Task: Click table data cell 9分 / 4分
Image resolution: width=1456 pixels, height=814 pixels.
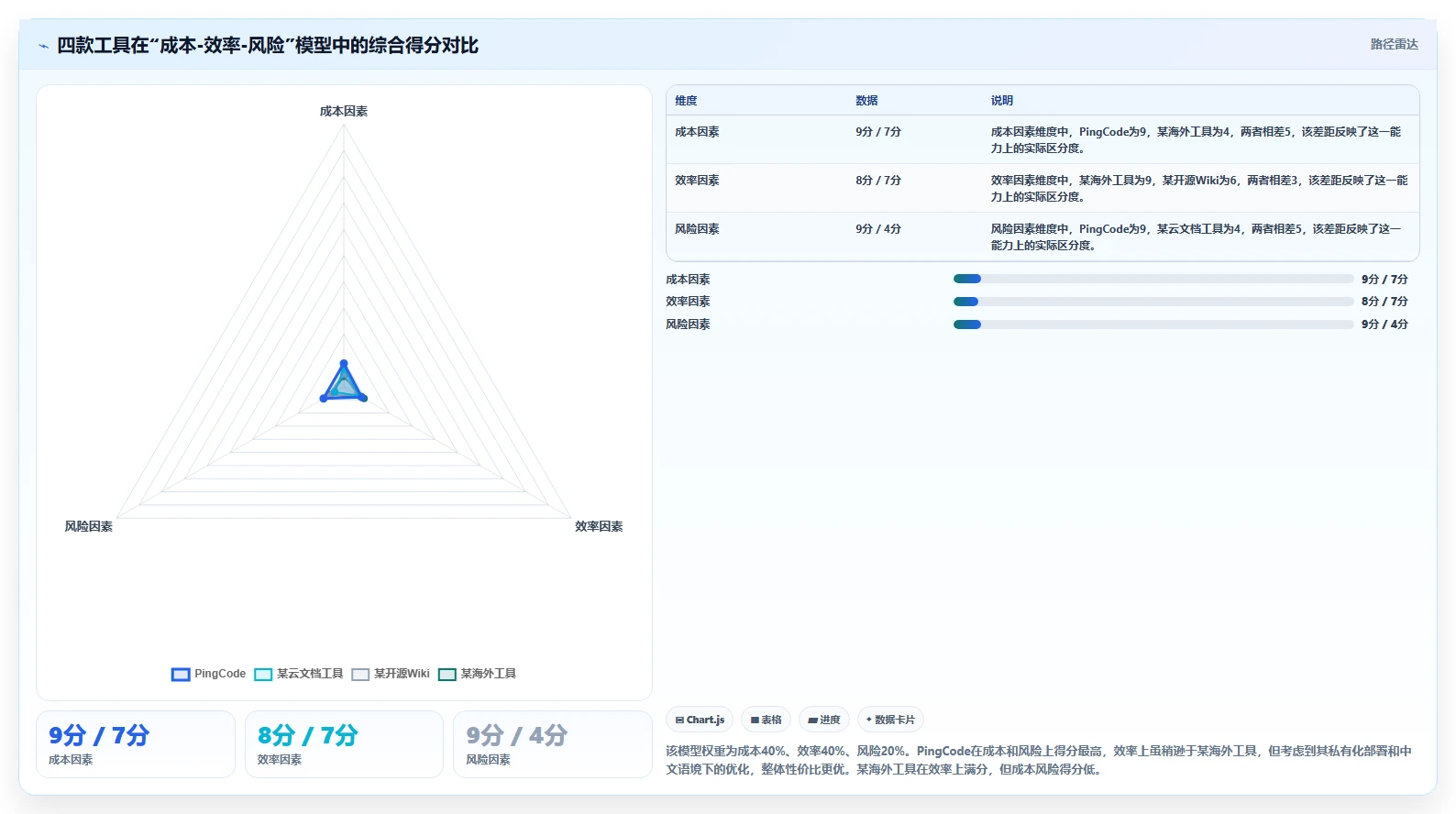Action: [878, 229]
